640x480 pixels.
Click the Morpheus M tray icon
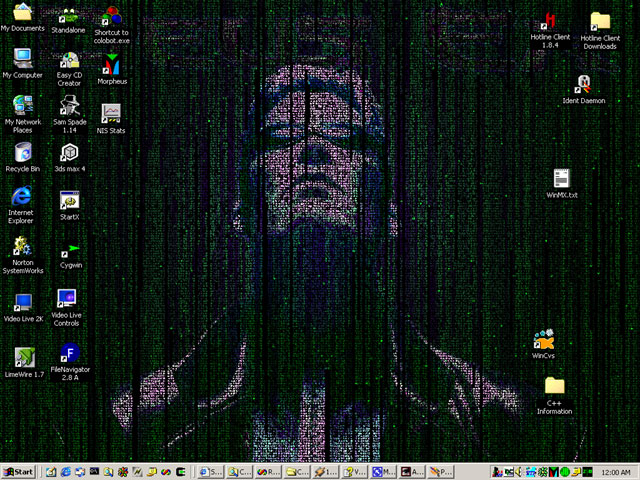point(553,472)
